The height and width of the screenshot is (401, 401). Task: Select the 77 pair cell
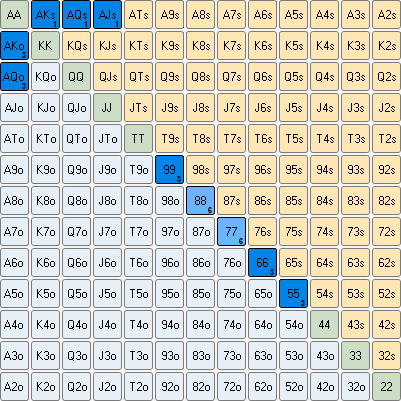click(231, 232)
